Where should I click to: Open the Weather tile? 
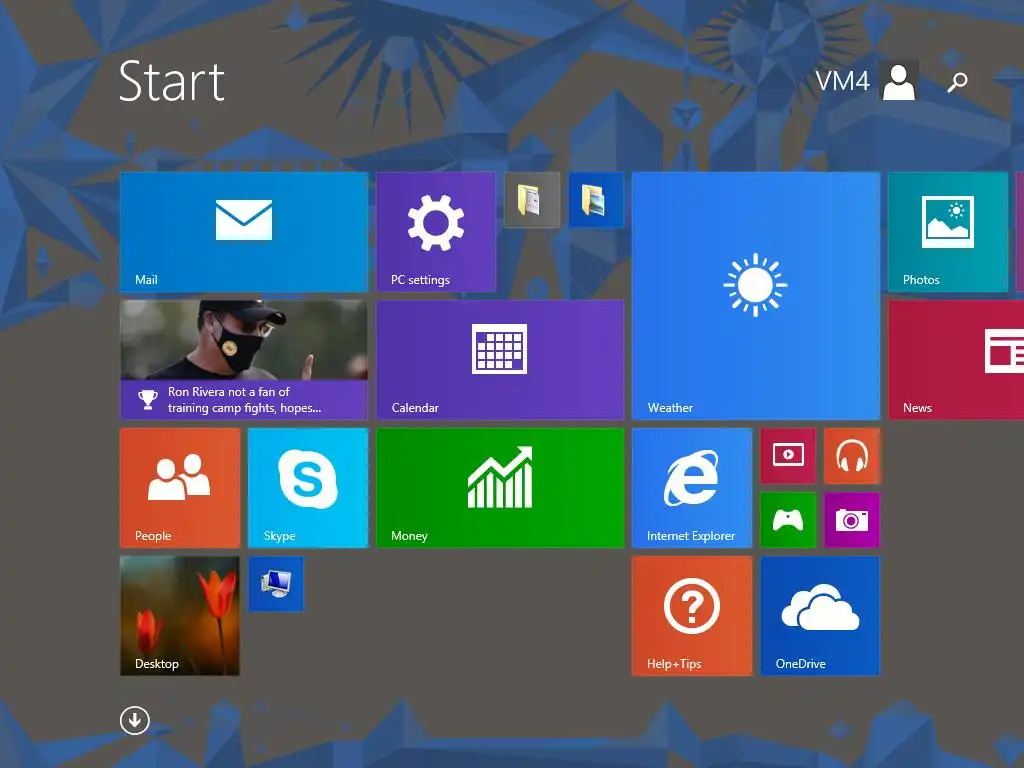tap(756, 296)
